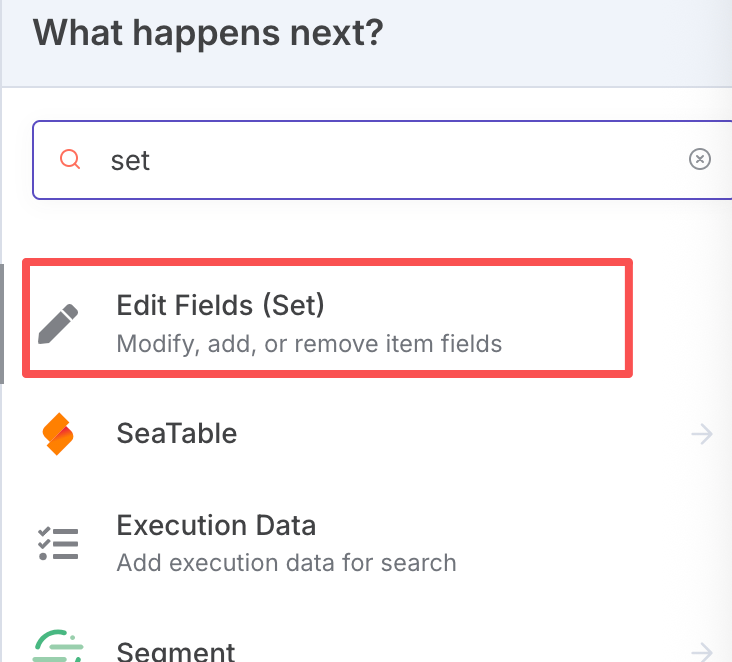Viewport: 732px width, 662px height.
Task: Click "Modify, add, or remove item fields" description
Action: 309,344
